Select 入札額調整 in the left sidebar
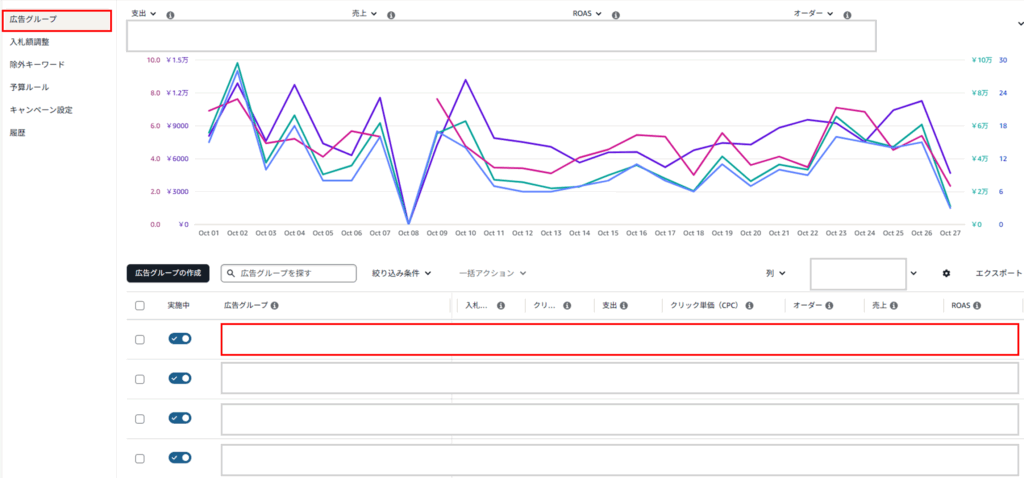The height and width of the screenshot is (478, 1024). tap(29, 42)
